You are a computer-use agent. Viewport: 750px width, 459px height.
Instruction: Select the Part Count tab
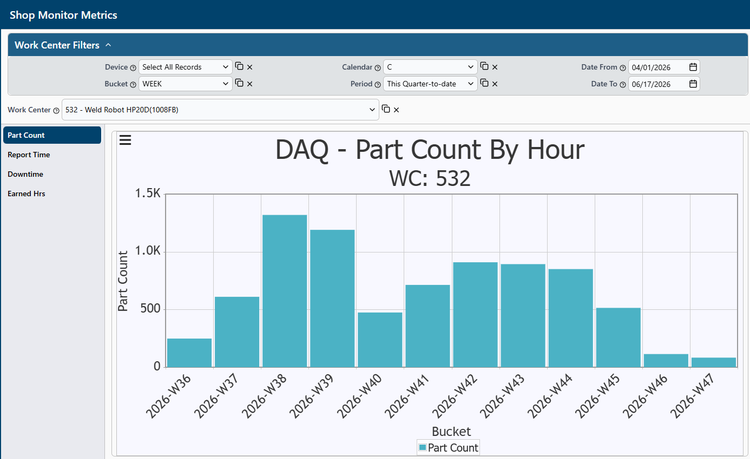click(x=52, y=135)
